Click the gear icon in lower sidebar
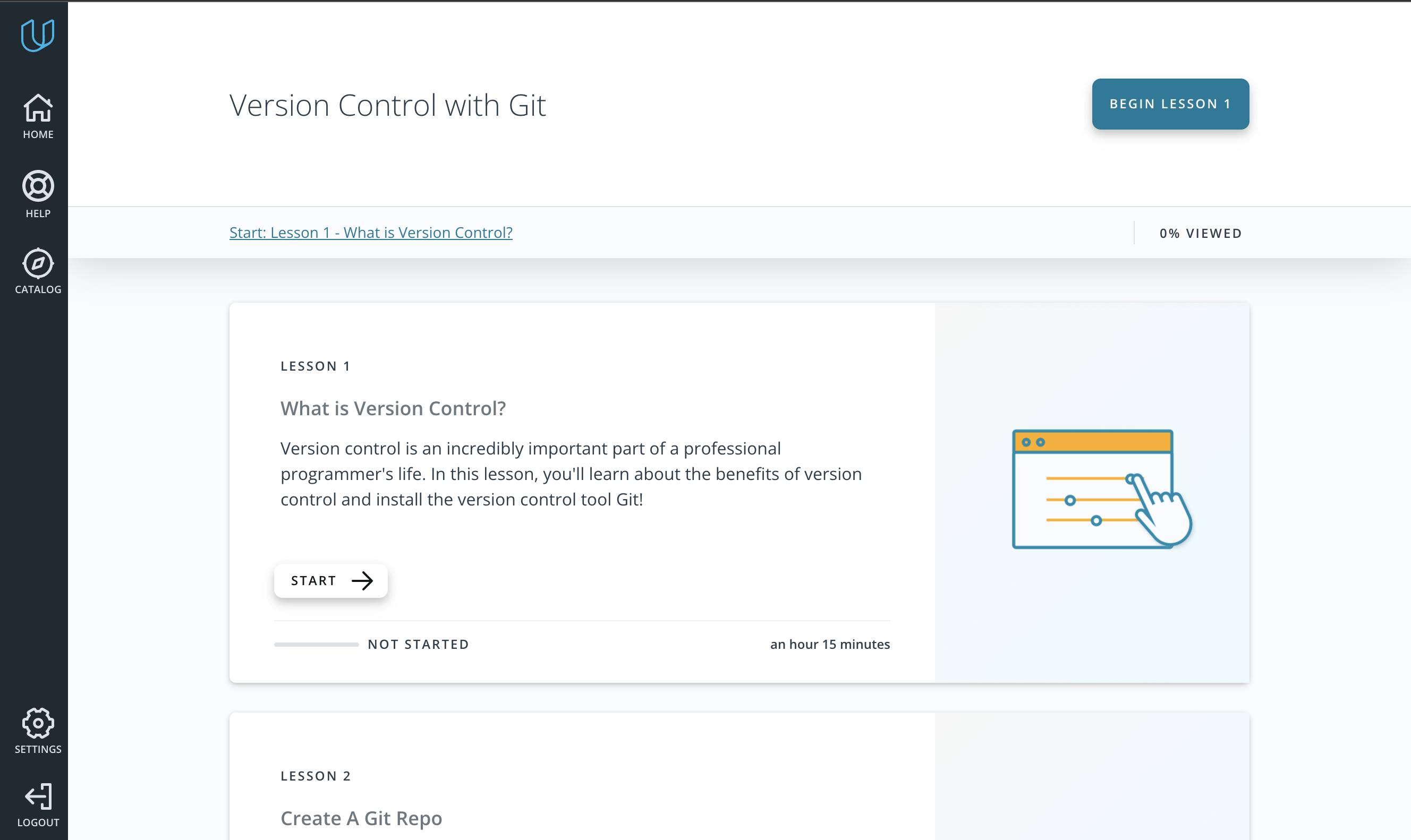 (x=37, y=723)
